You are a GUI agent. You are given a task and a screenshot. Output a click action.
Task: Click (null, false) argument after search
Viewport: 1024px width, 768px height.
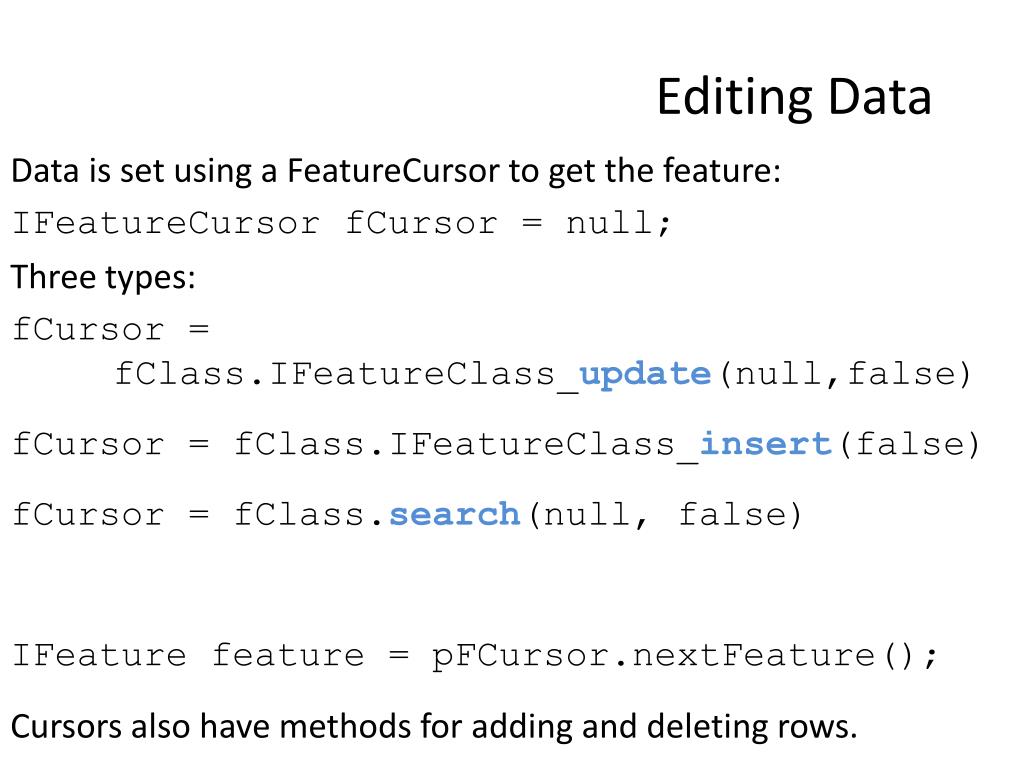[665, 515]
